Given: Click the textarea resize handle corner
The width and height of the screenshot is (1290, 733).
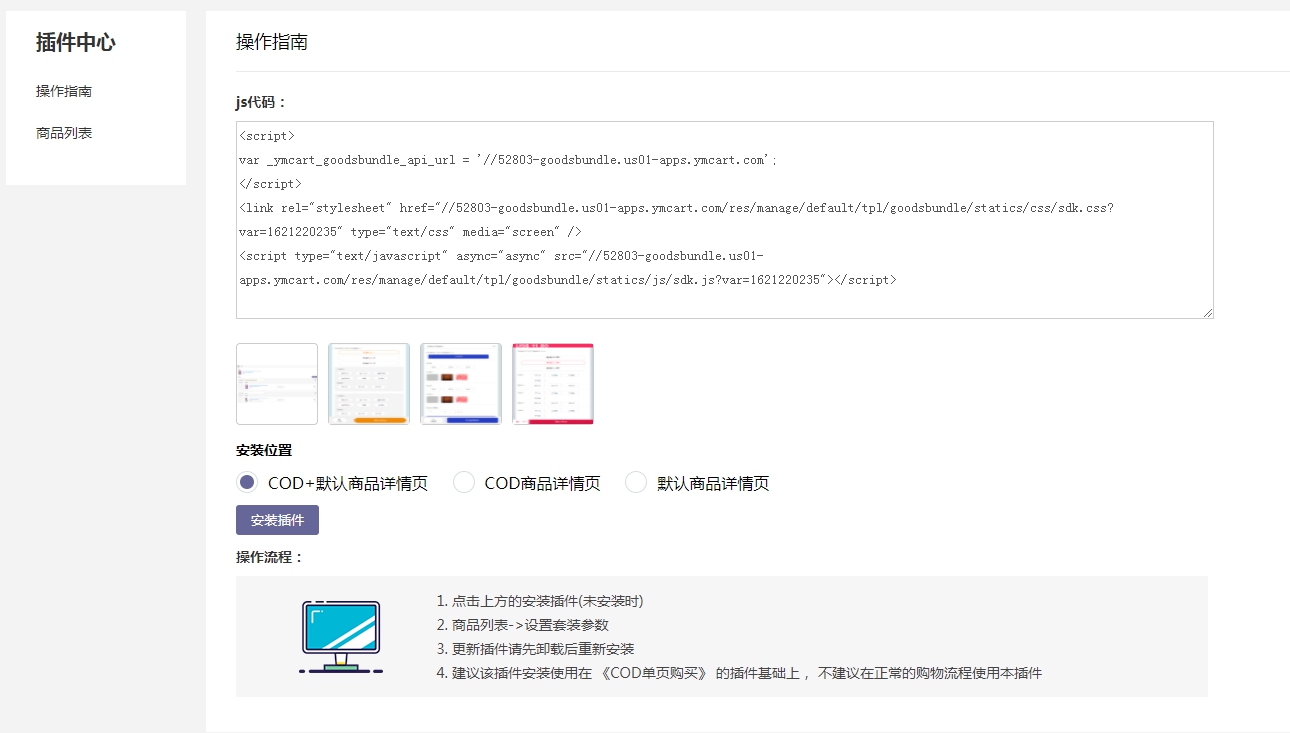Looking at the screenshot, I should 1208,313.
